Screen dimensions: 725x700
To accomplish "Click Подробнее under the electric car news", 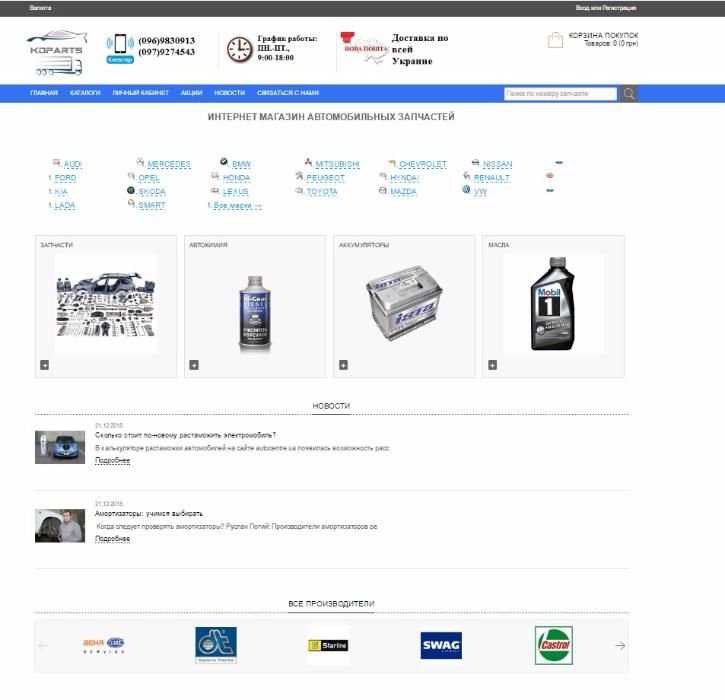I will tap(112, 461).
